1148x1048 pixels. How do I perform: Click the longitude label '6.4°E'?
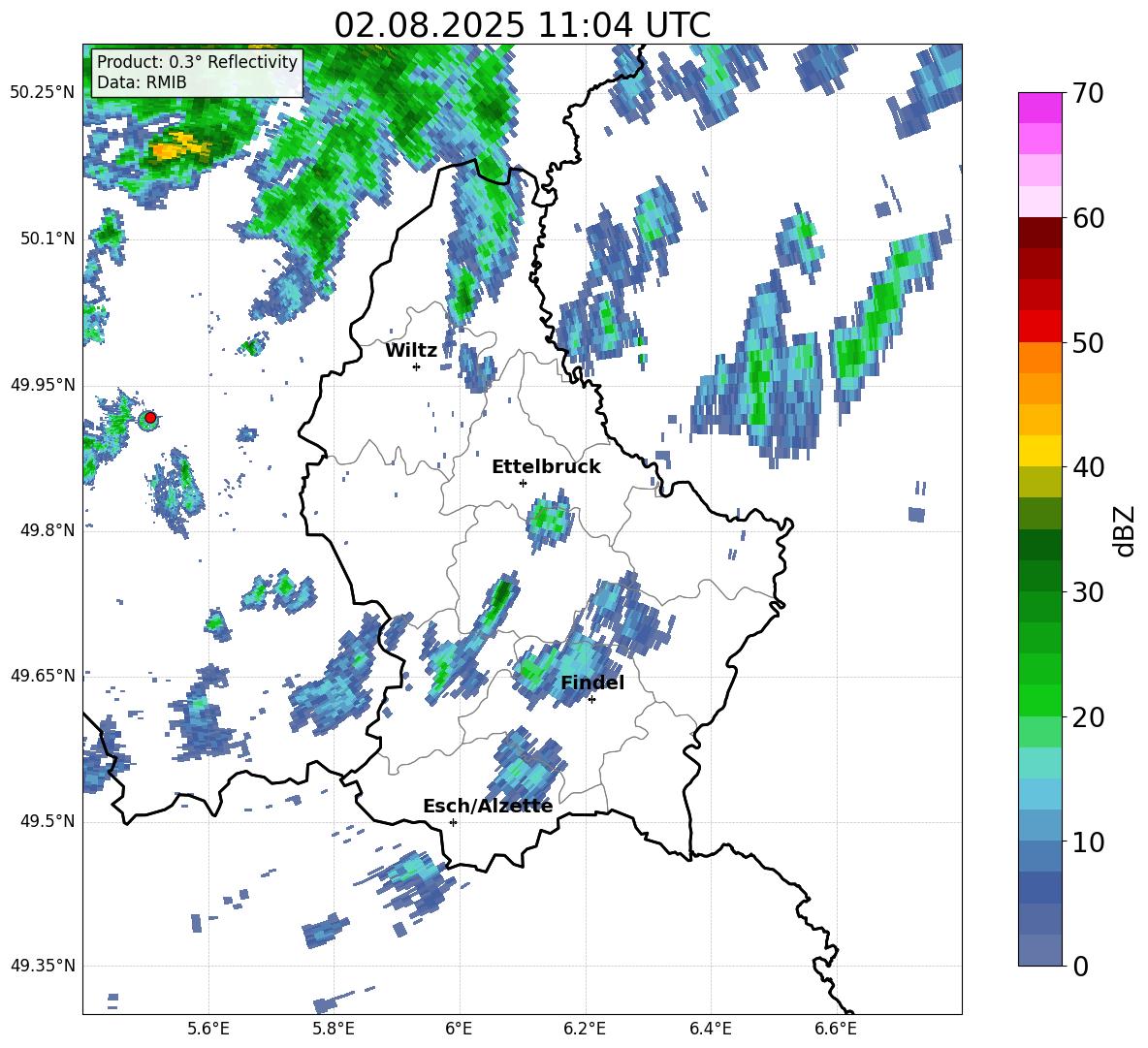(710, 1030)
